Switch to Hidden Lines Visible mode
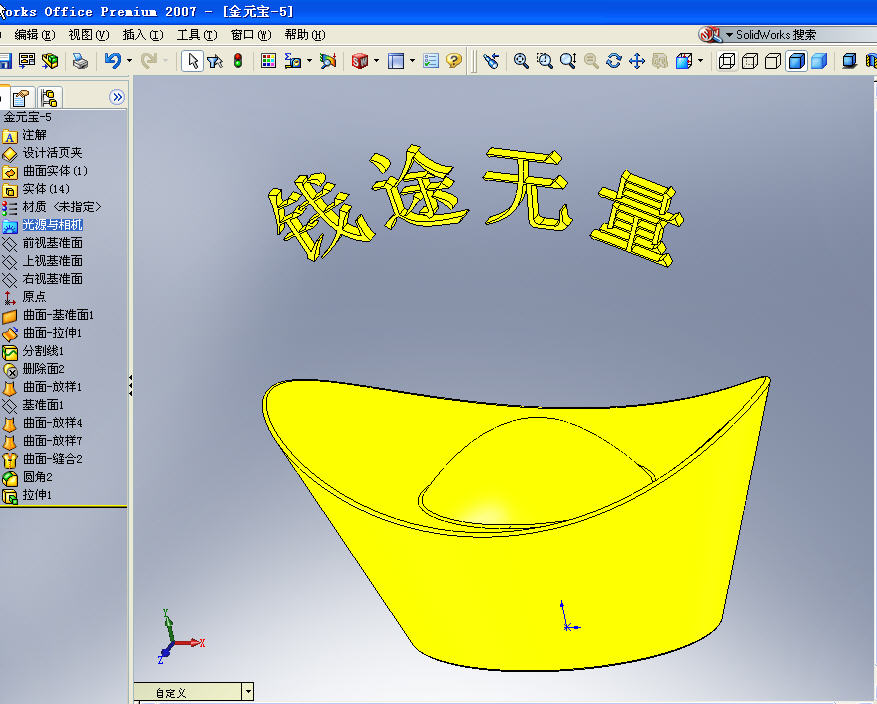 (x=749, y=60)
